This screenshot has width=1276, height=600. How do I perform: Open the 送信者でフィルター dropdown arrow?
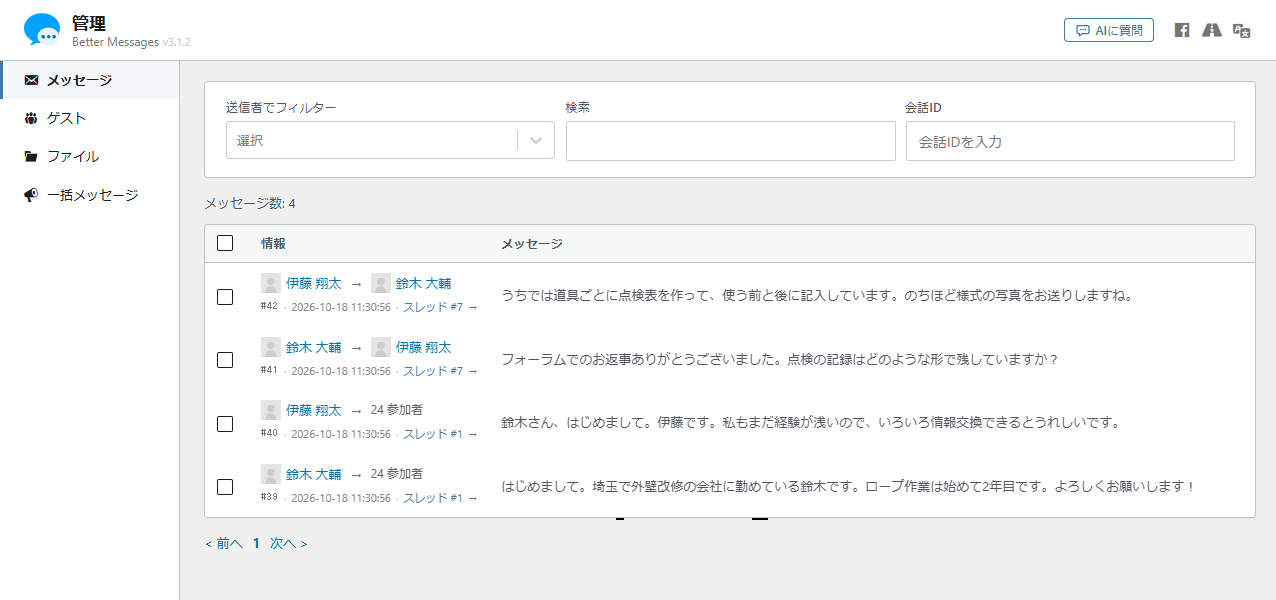pyautogui.click(x=536, y=141)
